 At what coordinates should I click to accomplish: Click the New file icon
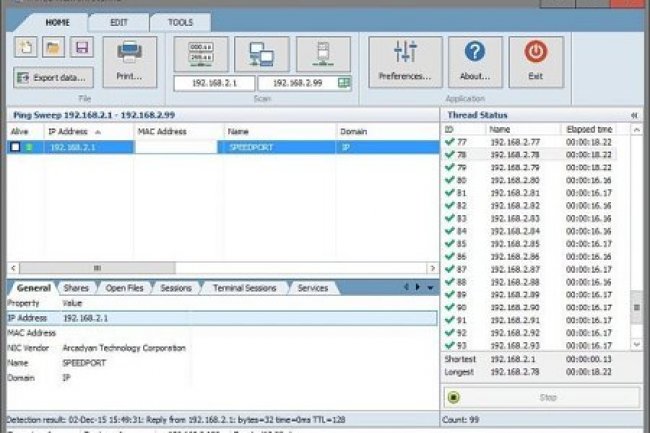[24, 47]
